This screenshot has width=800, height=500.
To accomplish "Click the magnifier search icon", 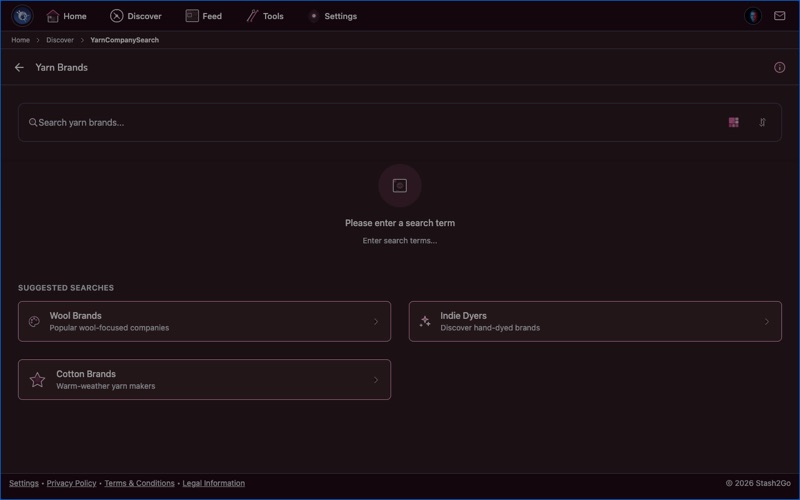I will coord(33,123).
